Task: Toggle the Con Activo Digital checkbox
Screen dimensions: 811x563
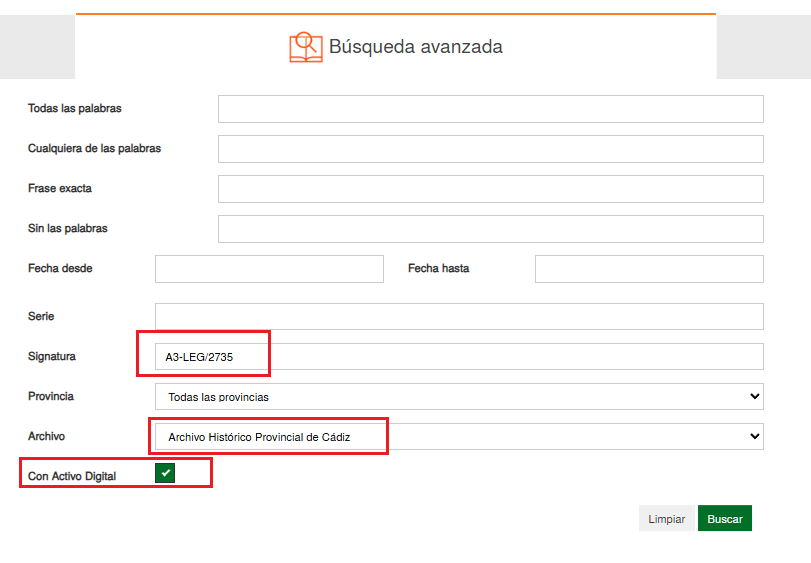Action: pyautogui.click(x=165, y=474)
